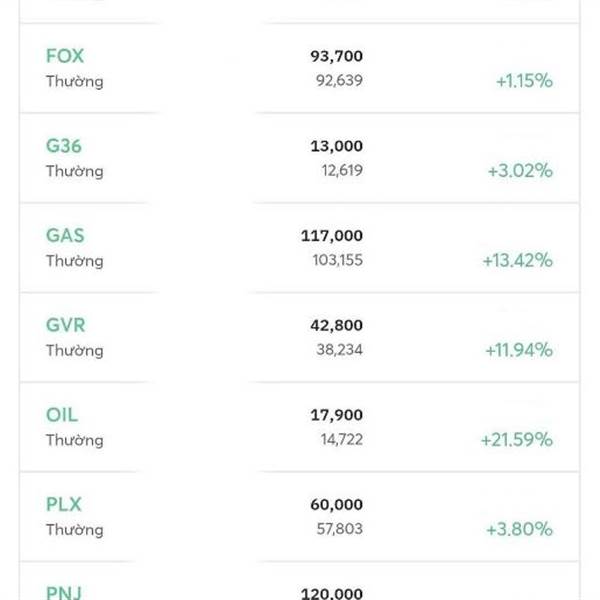Click FOX gain of +1.15%
Image resolution: width=600 pixels, height=600 pixels.
pos(524,81)
